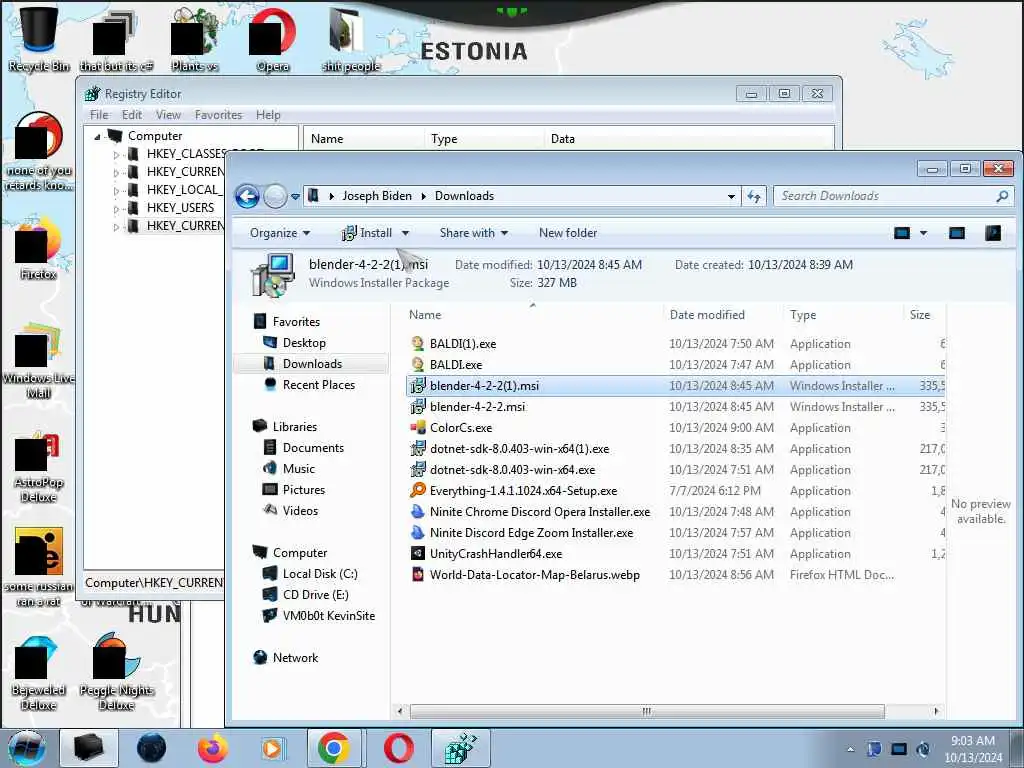Viewport: 1024px width, 768px height.
Task: Sort files by Date modified column
Action: click(707, 315)
